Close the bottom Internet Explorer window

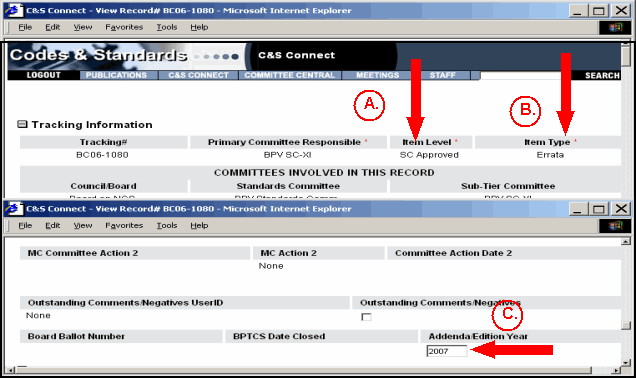[621, 209]
